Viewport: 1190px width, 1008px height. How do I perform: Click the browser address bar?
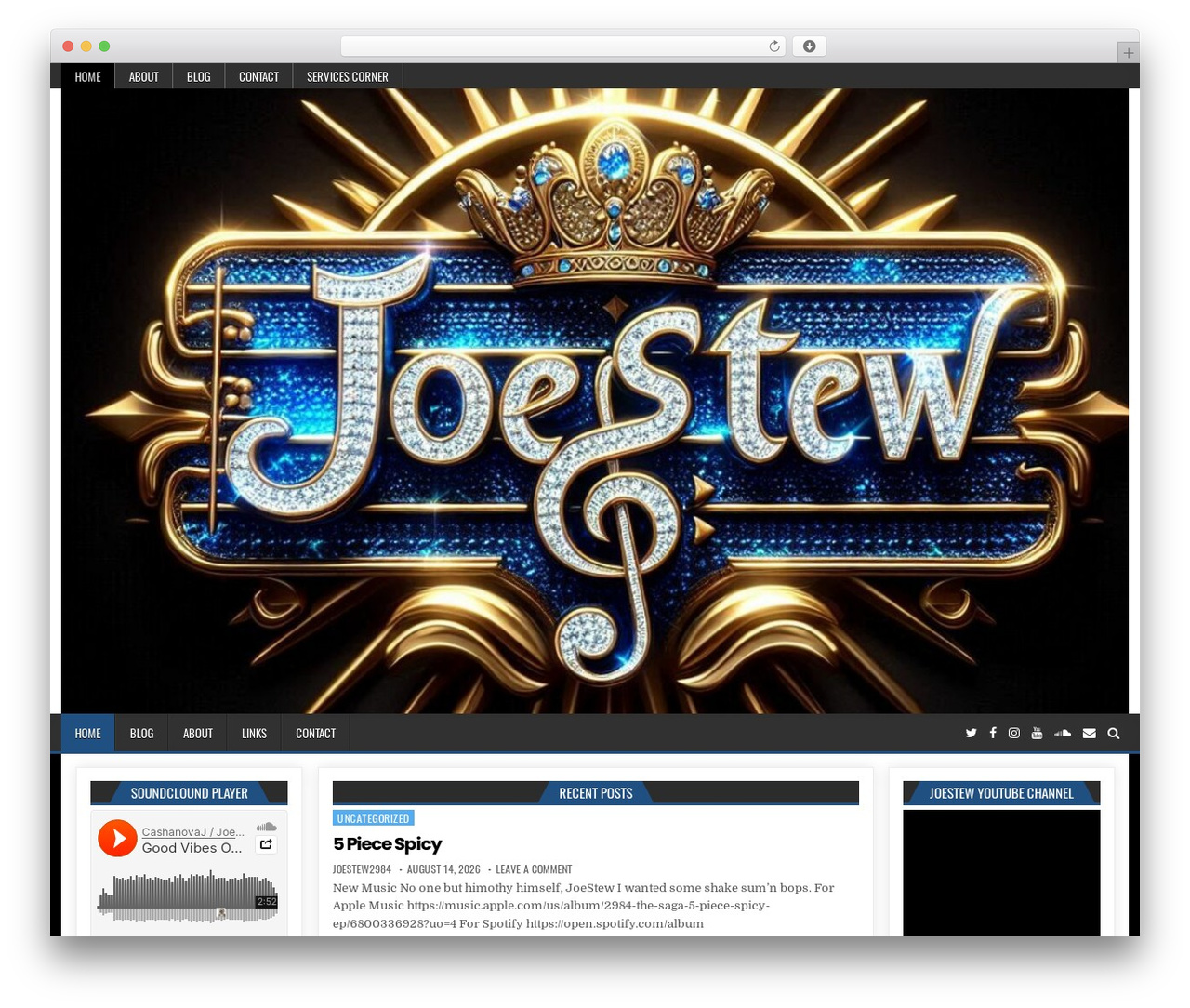point(563,46)
